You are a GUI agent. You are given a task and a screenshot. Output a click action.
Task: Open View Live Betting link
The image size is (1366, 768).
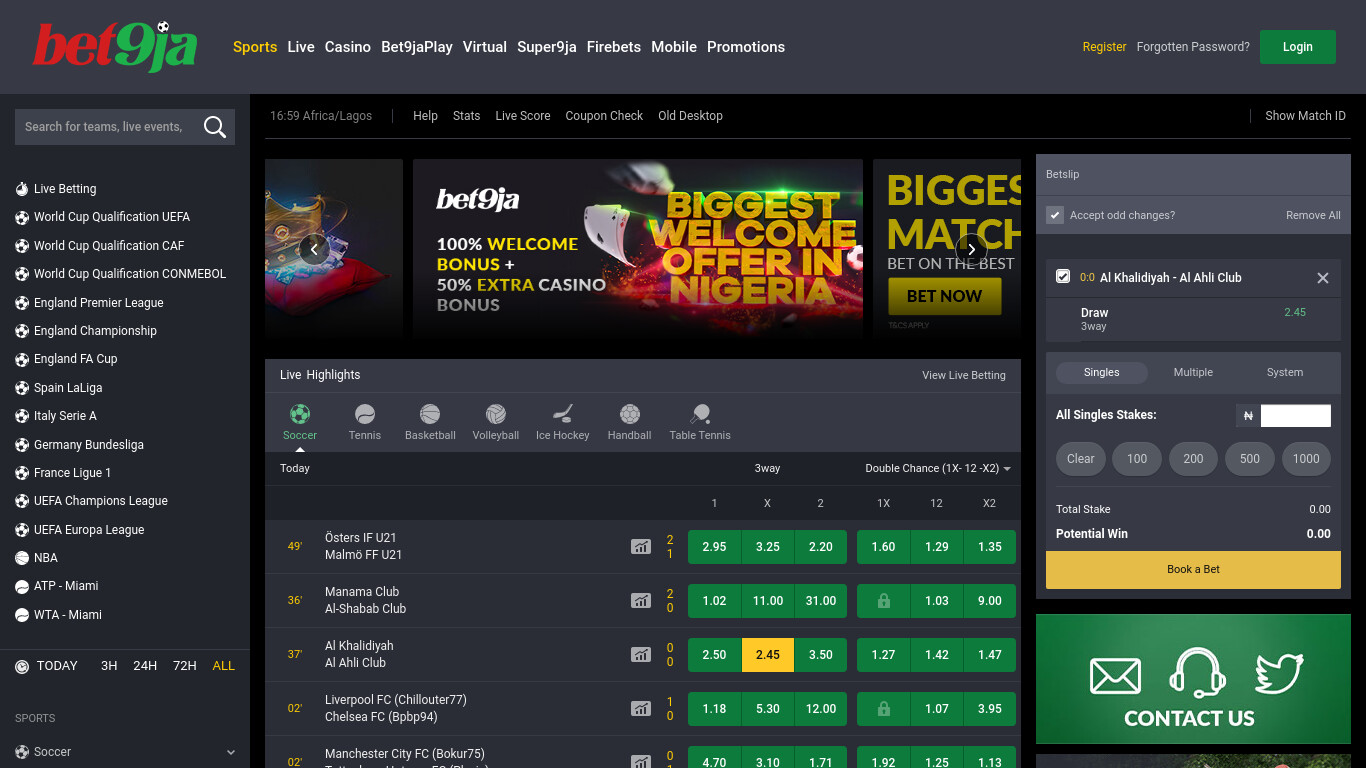964,375
